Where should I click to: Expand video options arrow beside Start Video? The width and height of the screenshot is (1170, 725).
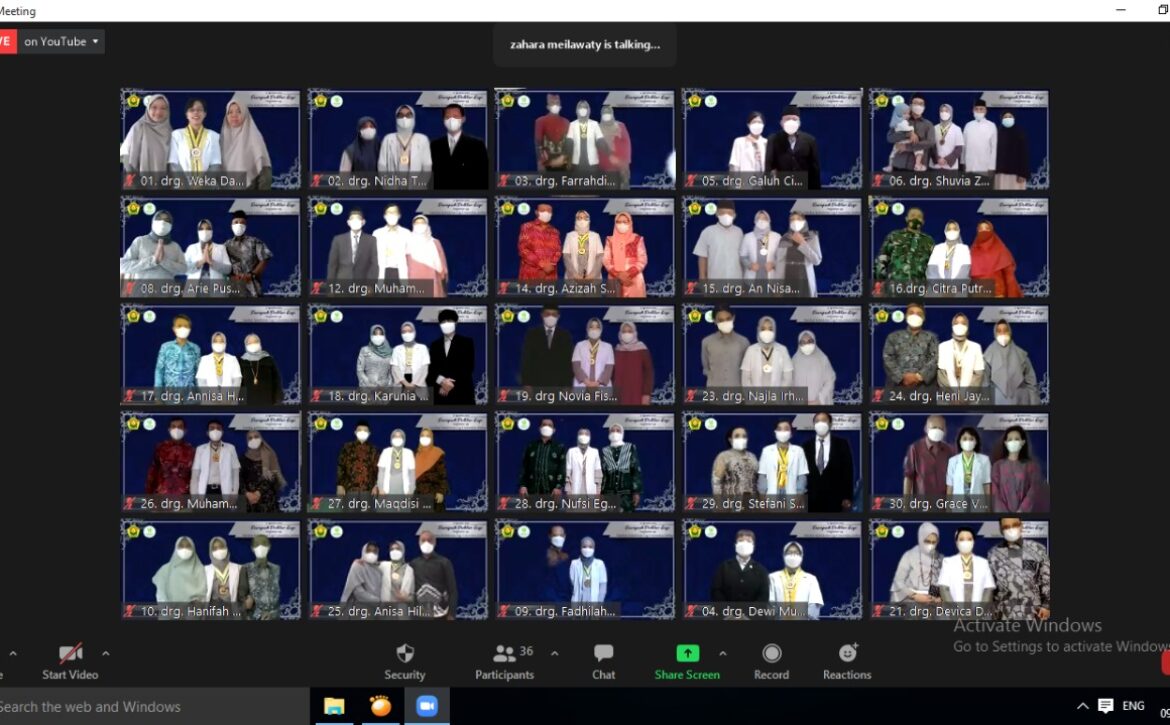click(x=106, y=653)
